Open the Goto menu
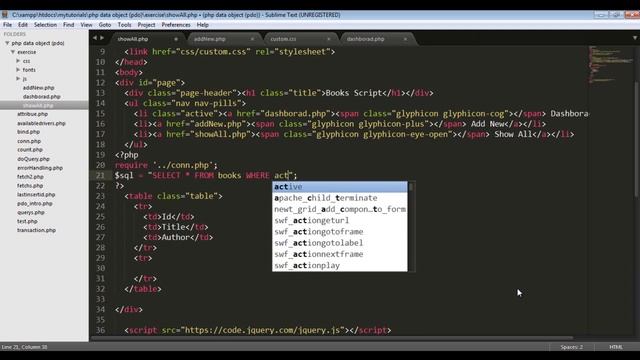The width and height of the screenshot is (640, 360). (x=105, y=25)
